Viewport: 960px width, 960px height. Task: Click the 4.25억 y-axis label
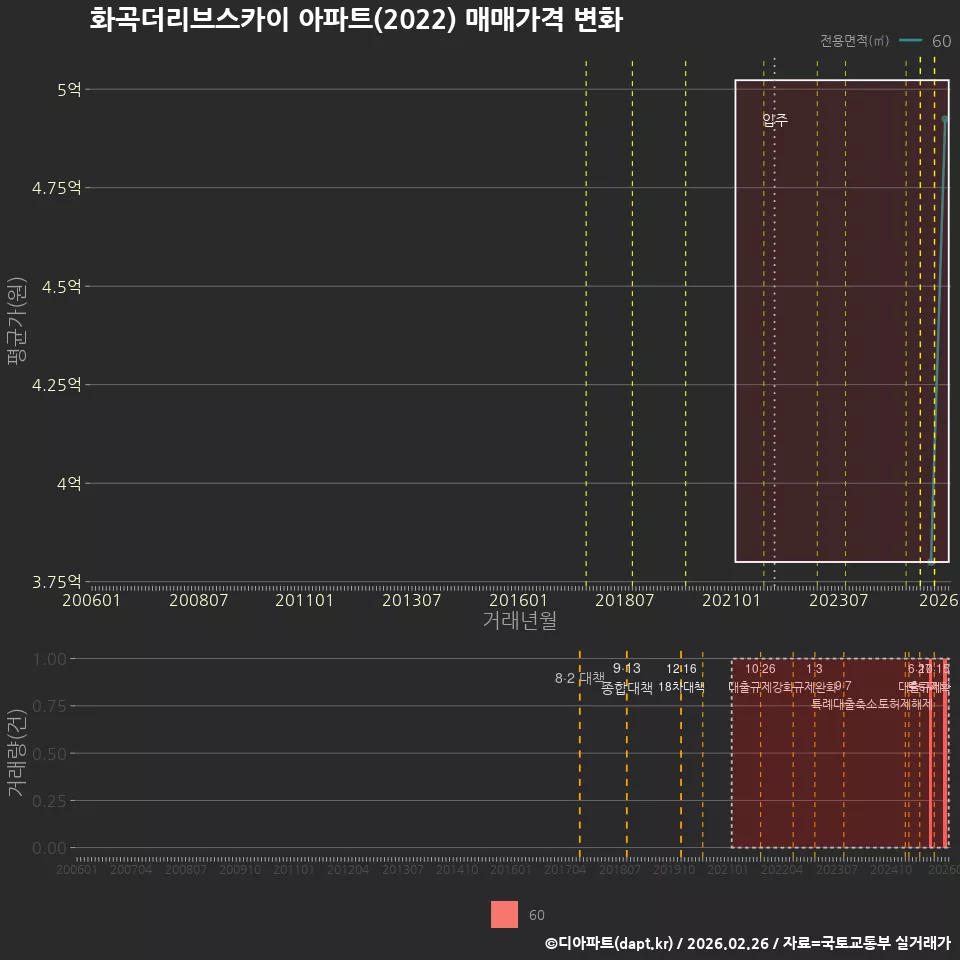pos(57,385)
